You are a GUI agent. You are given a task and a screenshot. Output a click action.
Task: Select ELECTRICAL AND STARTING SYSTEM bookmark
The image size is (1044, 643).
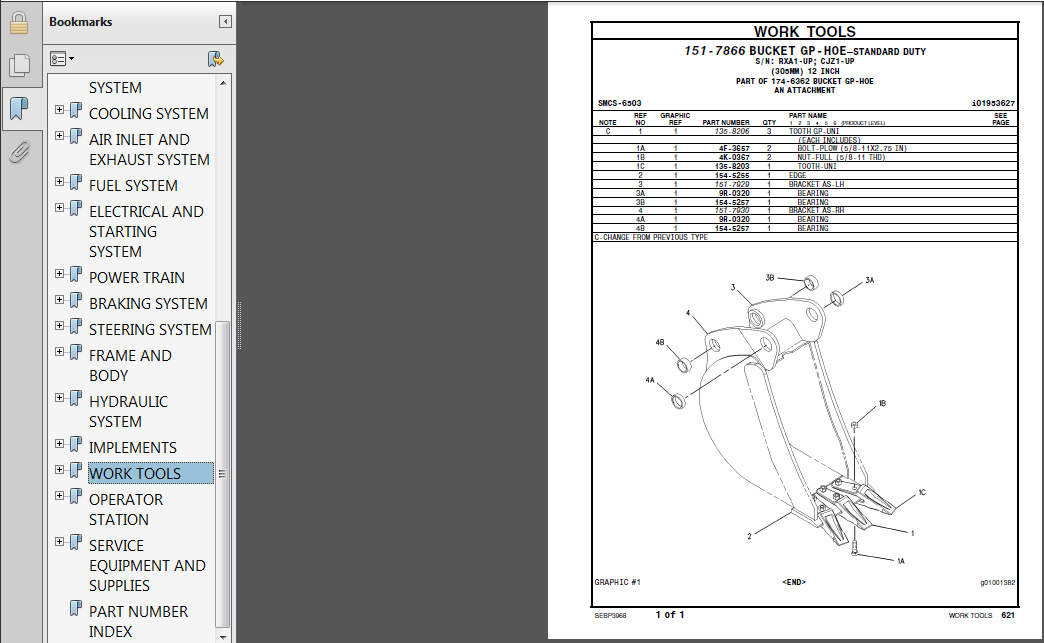pyautogui.click(x=146, y=232)
